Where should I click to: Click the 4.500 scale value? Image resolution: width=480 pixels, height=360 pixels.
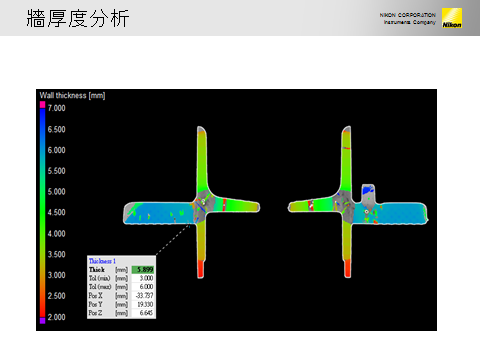pos(56,212)
